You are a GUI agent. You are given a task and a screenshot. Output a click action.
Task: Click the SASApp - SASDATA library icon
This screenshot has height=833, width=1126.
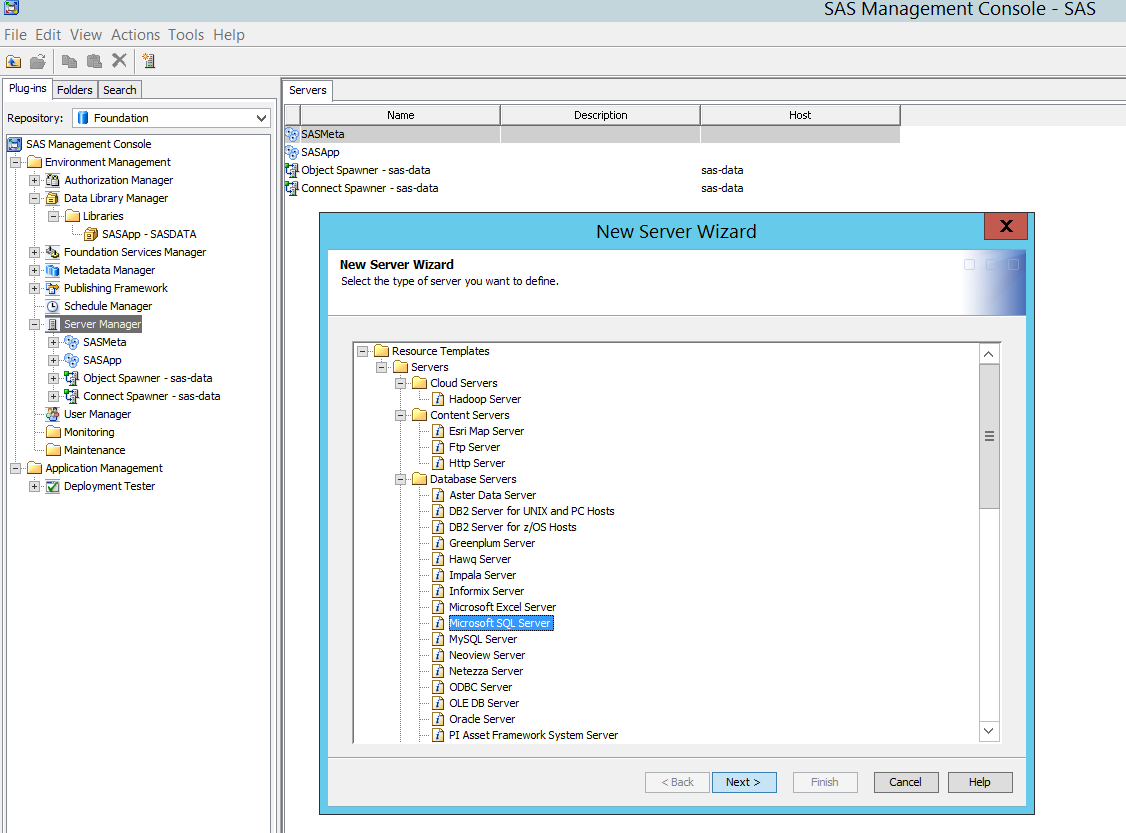tap(90, 234)
